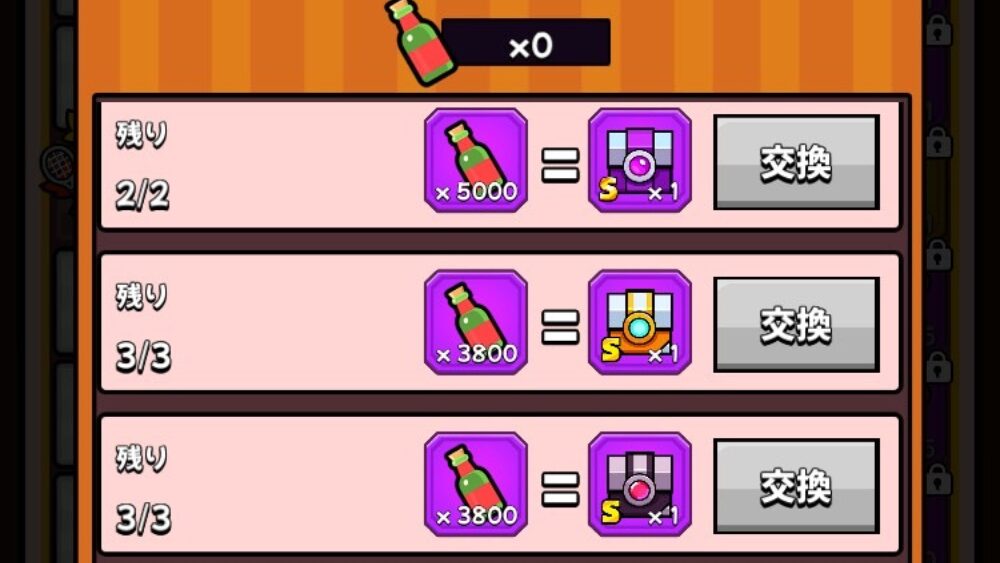
Task: Click the 残り 3/3 counter in middle row
Action: [x=143, y=327]
